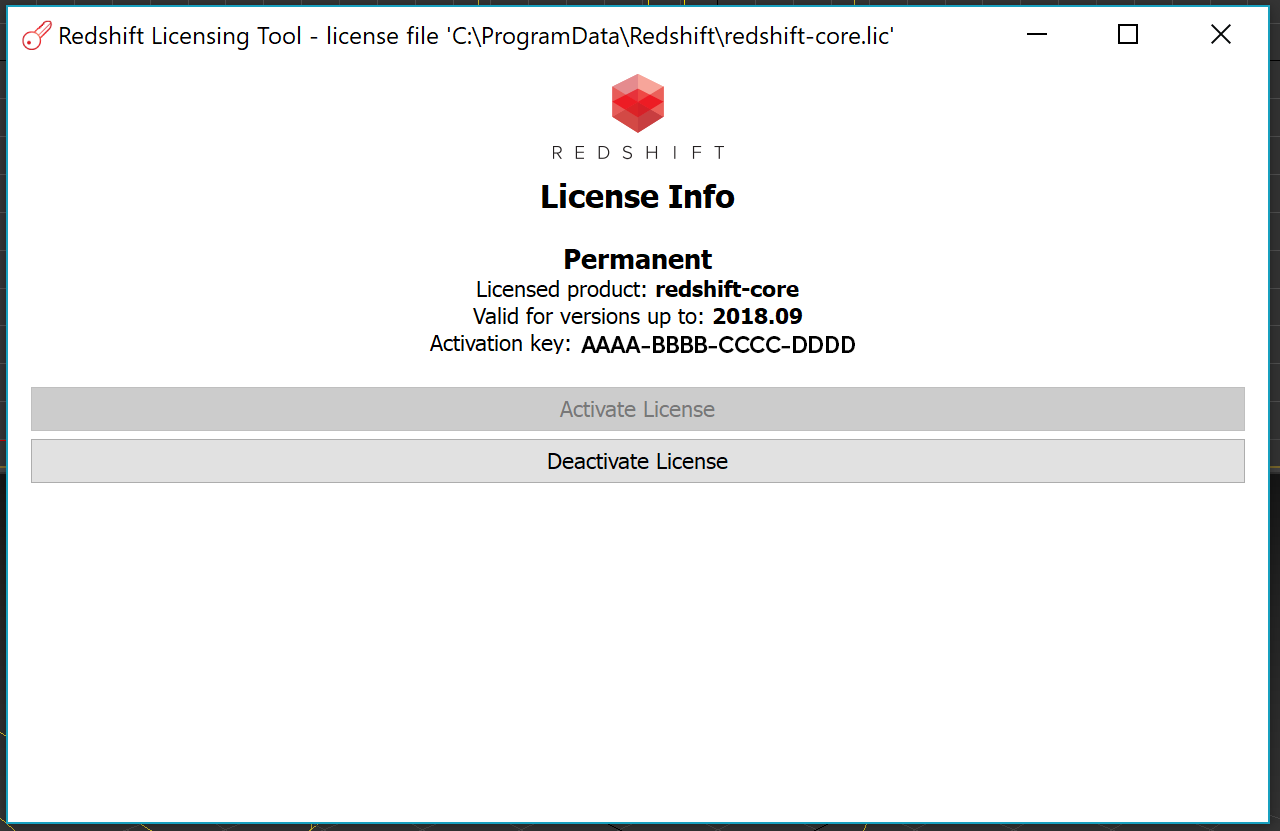Click empty white area below Deactivate License
Image resolution: width=1280 pixels, height=831 pixels.
point(638,650)
